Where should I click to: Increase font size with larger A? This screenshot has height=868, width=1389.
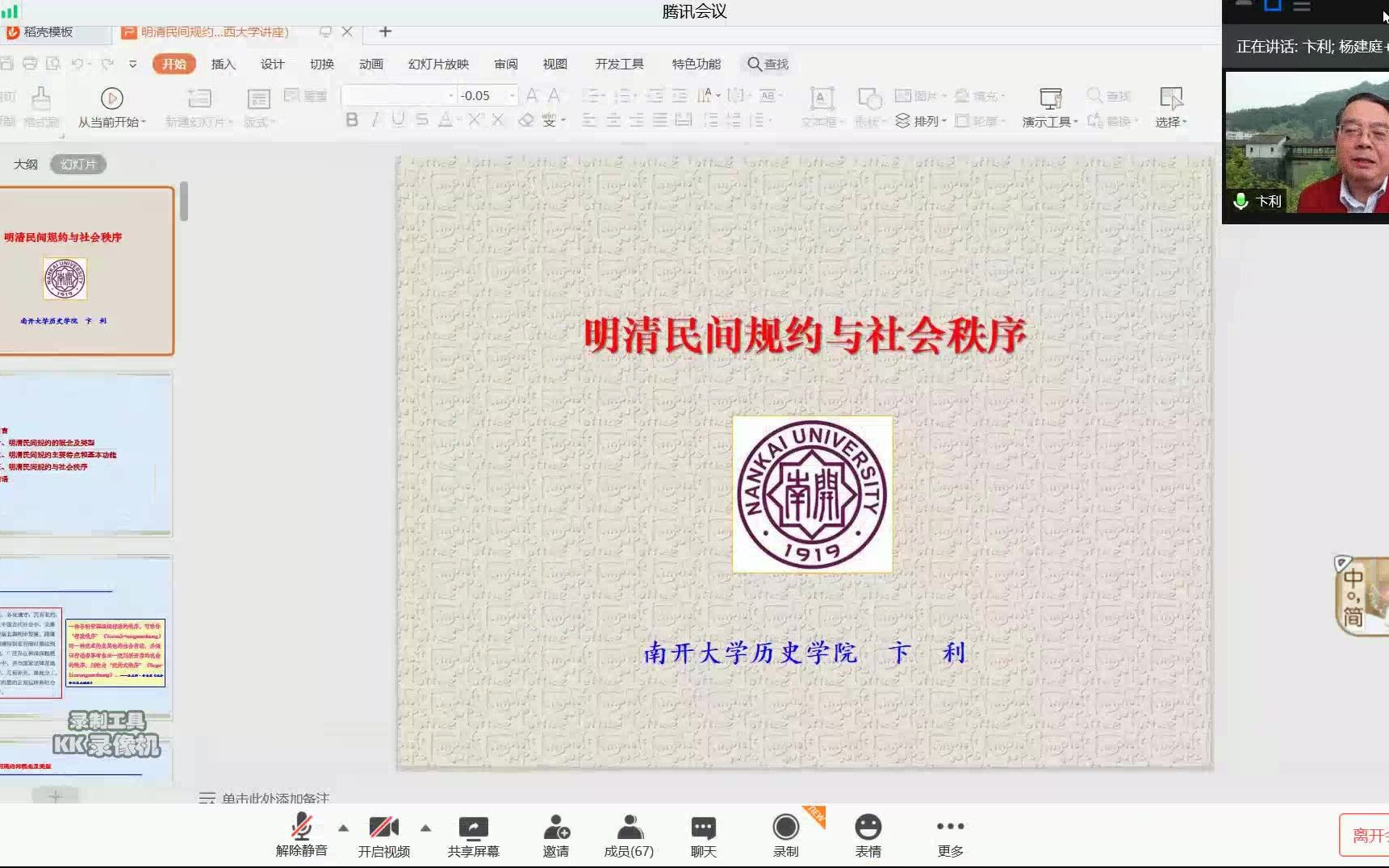(x=532, y=95)
